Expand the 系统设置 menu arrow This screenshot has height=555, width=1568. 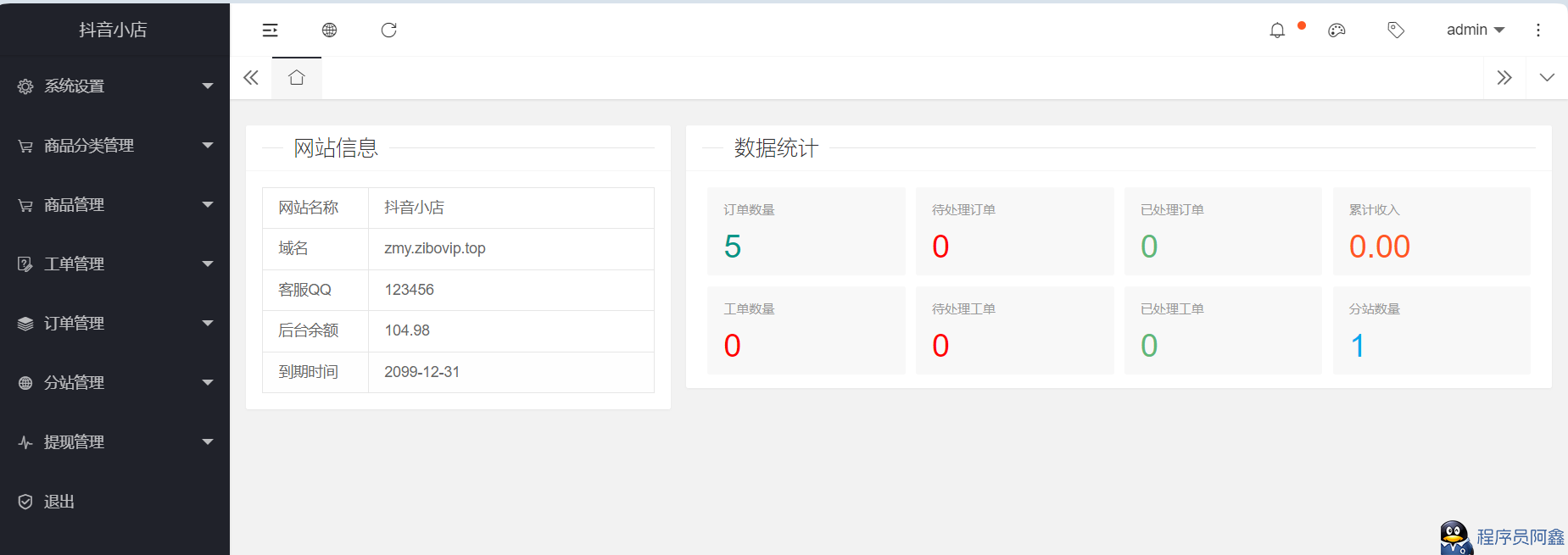point(208,86)
